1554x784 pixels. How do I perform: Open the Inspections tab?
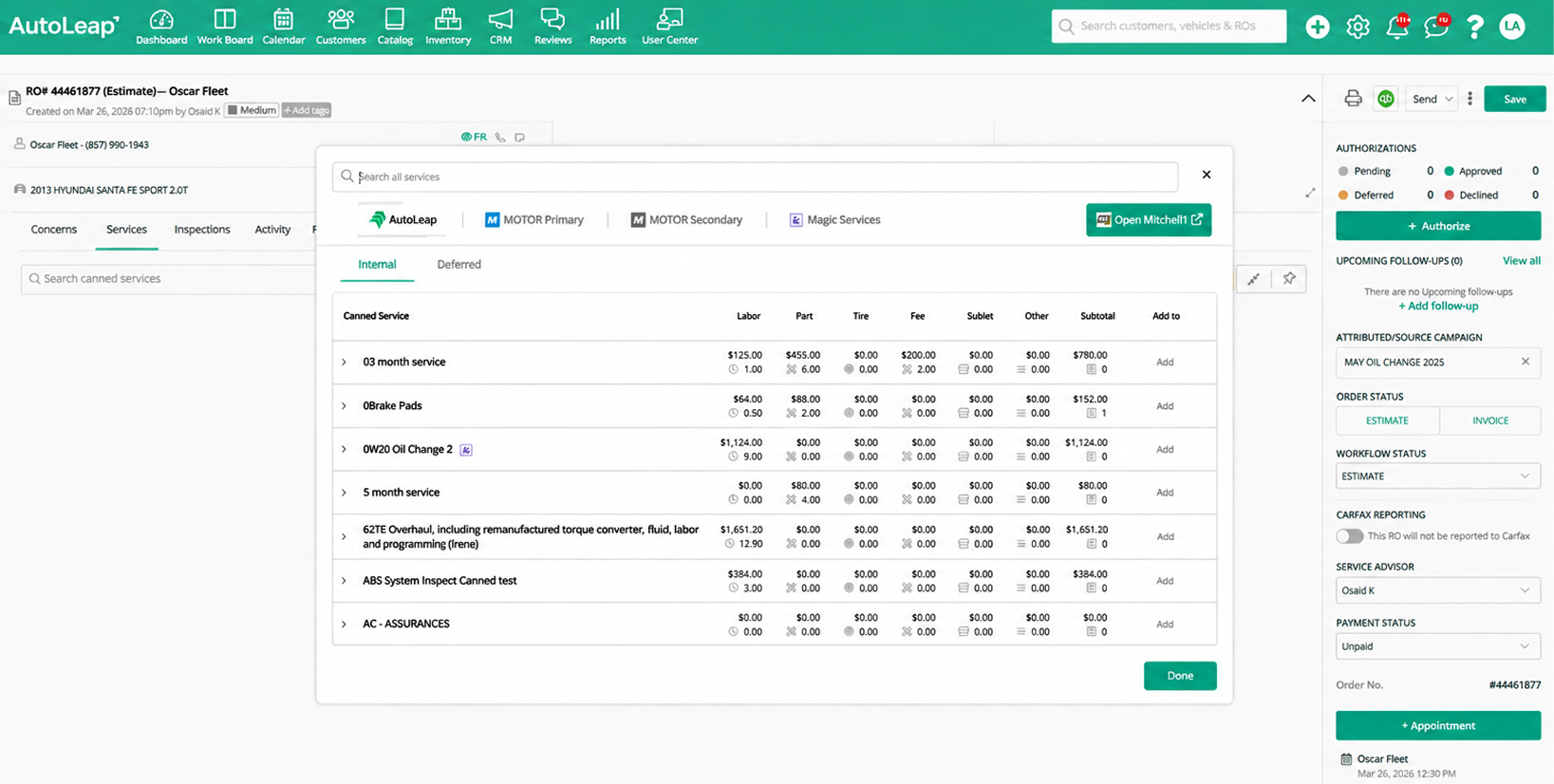202,230
